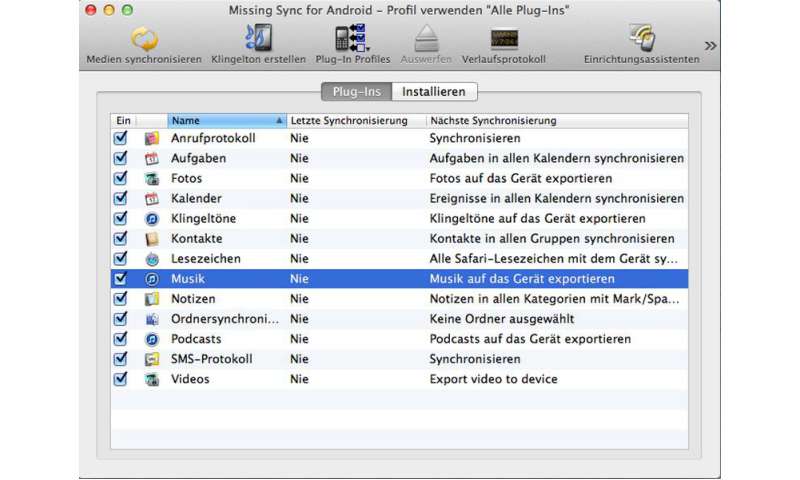Click the Podcasts iTunes icon
The image size is (800, 480).
click(x=152, y=339)
